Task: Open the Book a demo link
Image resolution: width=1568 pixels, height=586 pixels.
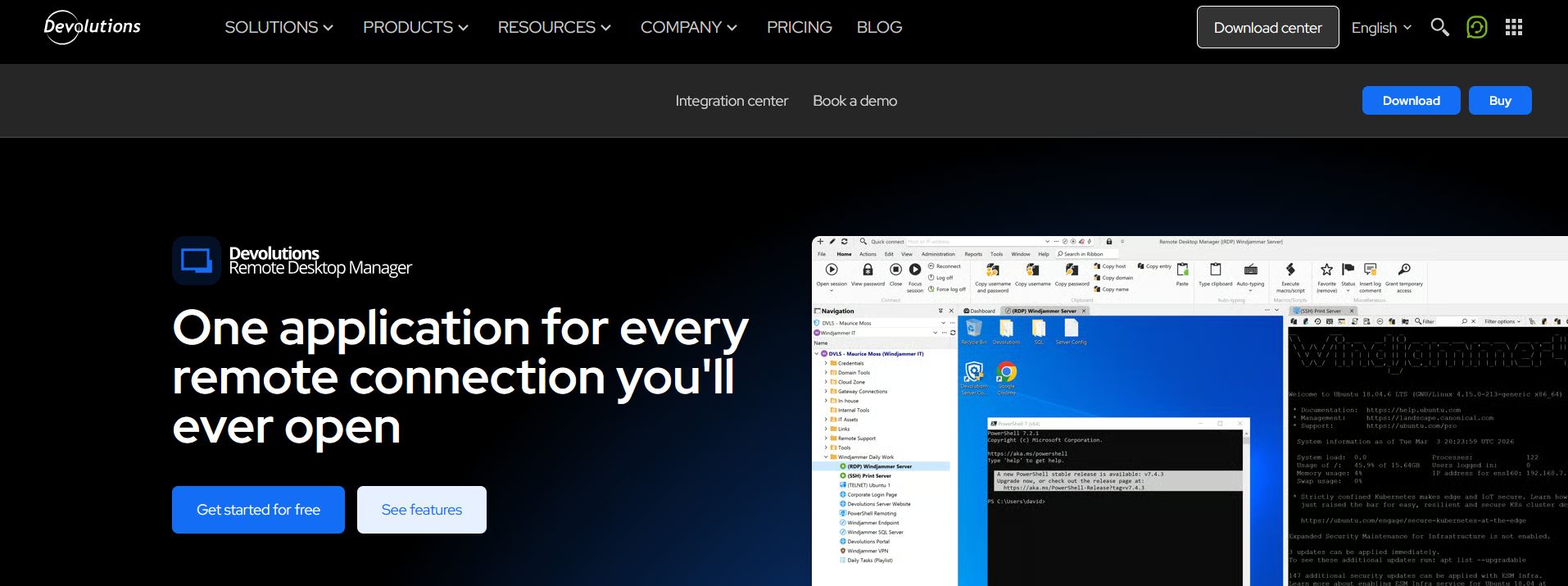Action: [x=854, y=101]
